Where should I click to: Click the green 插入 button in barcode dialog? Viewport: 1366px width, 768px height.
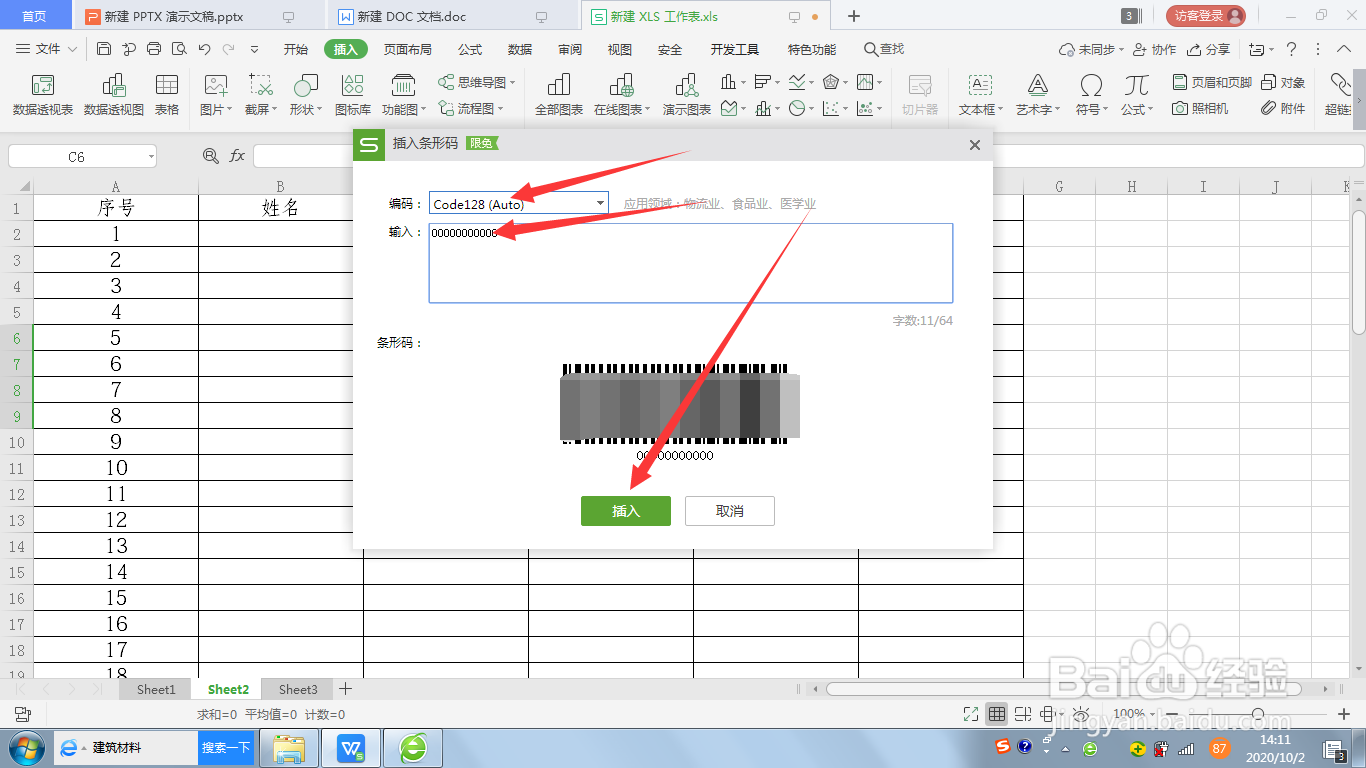tap(626, 511)
